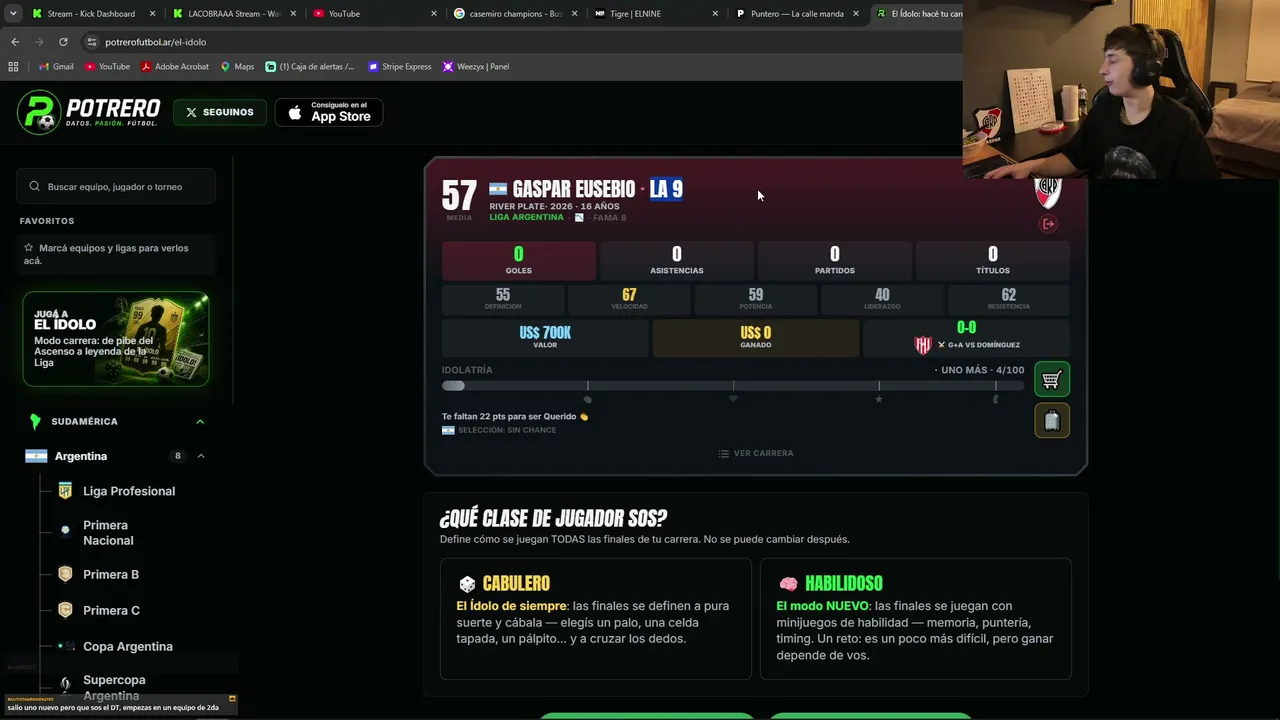Click the red exit-career icon
This screenshot has width=1280, height=720.
point(1048,224)
